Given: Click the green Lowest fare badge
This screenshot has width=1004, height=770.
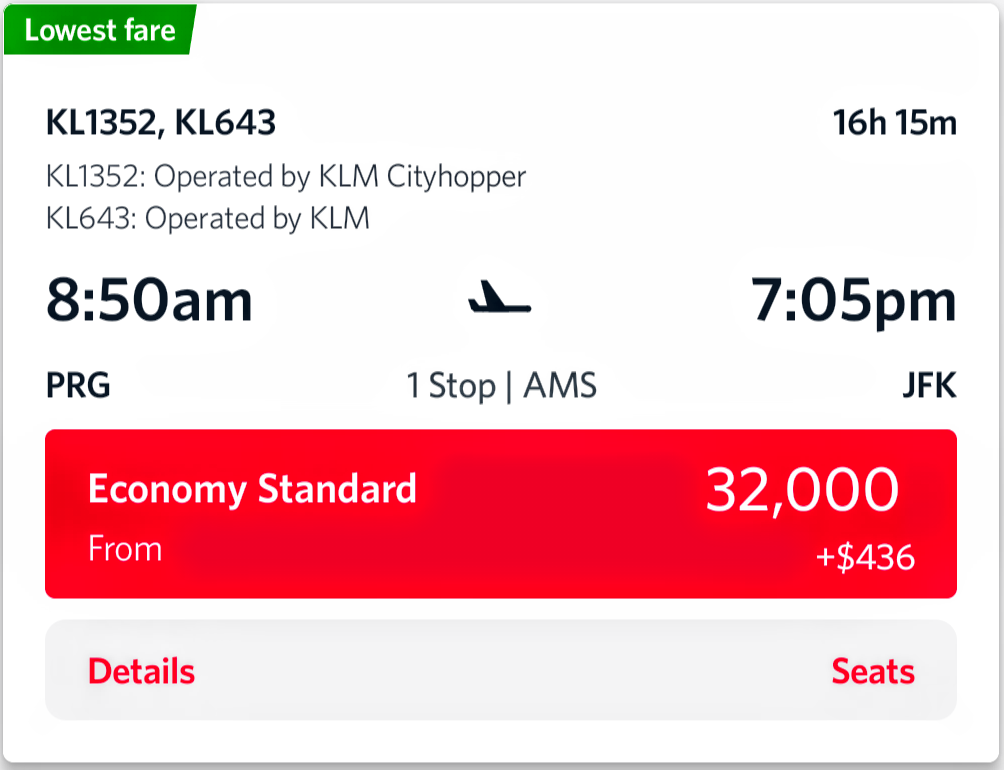Looking at the screenshot, I should [99, 30].
